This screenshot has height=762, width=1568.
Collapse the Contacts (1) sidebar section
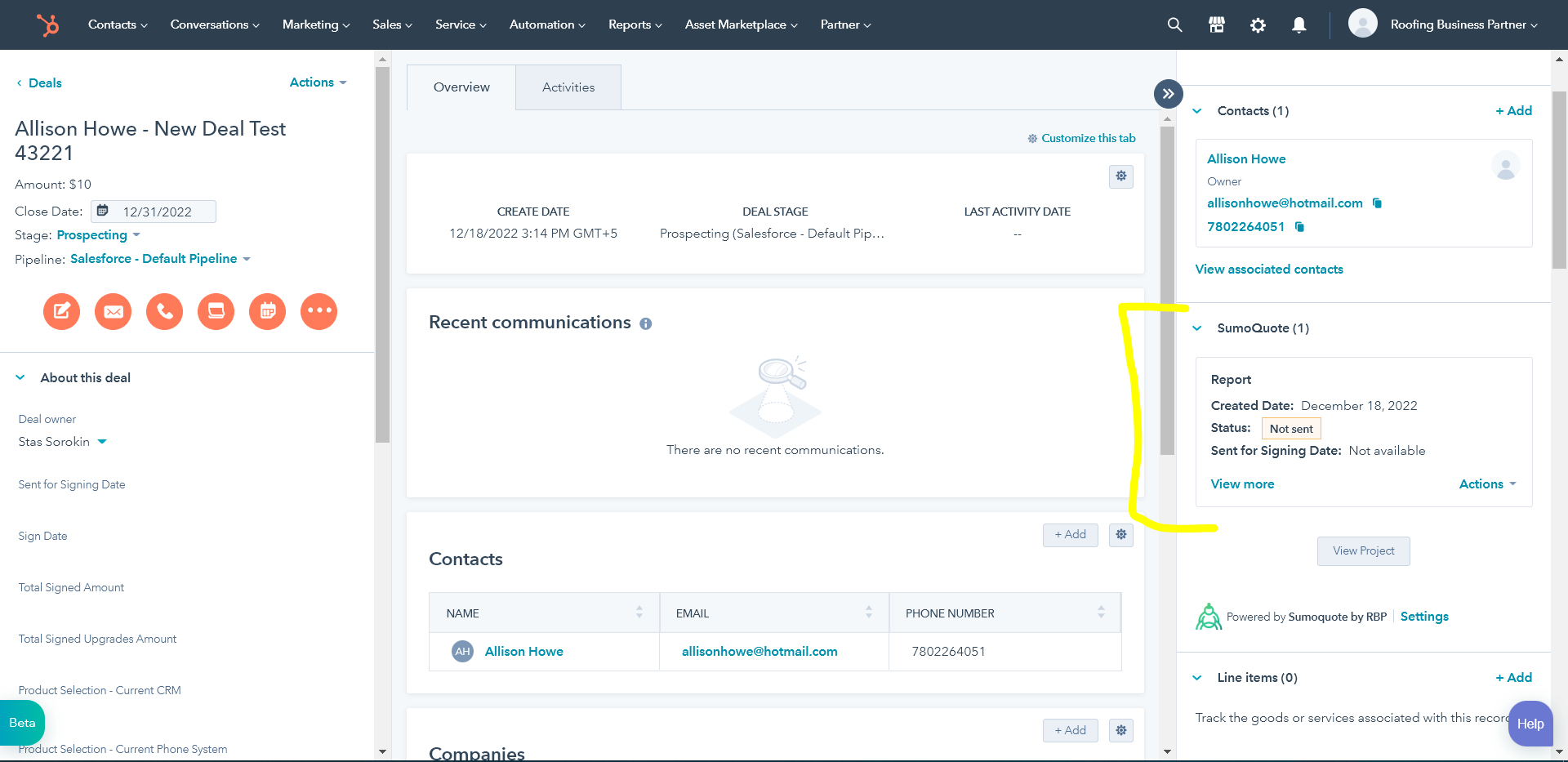point(1197,111)
